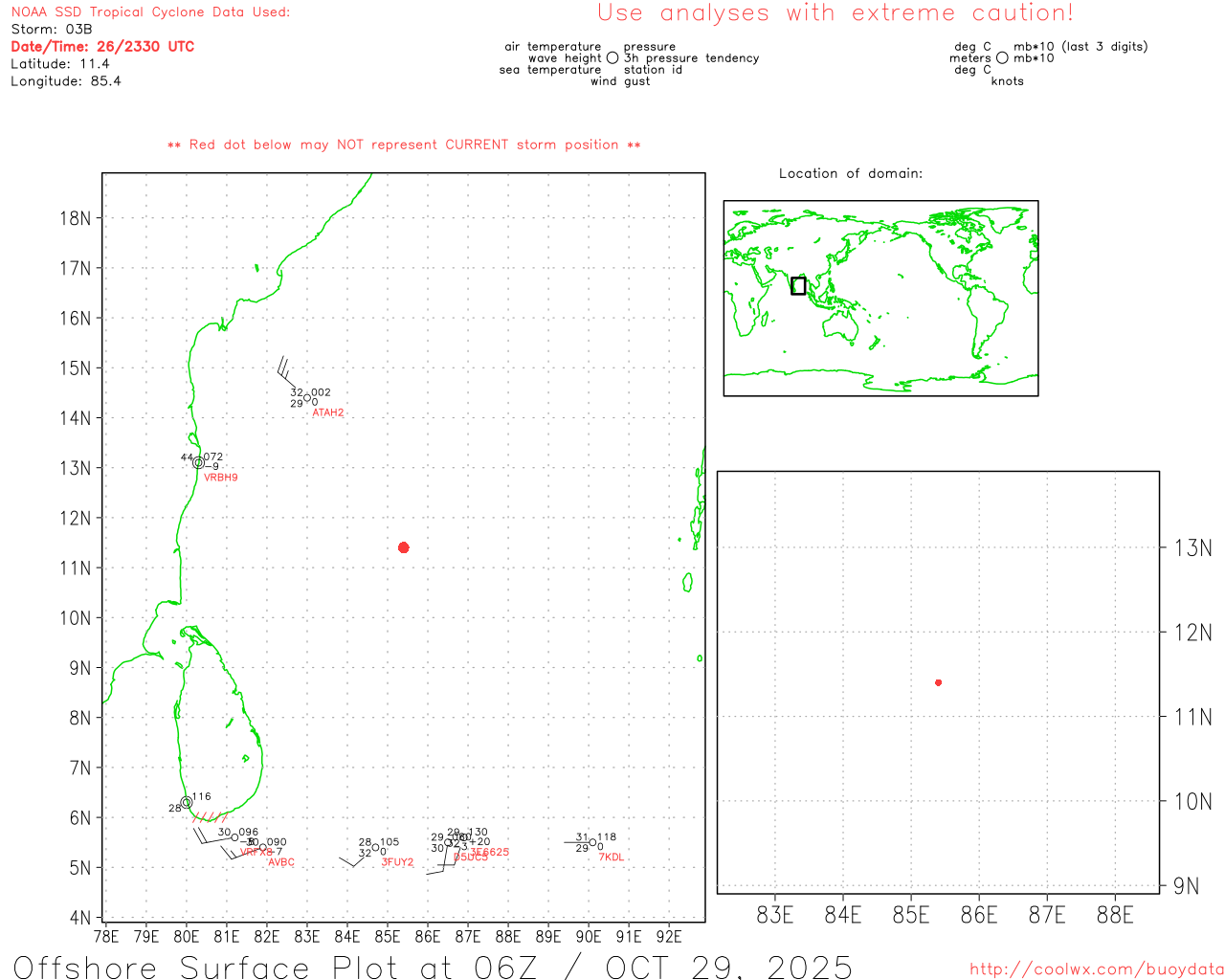Image resolution: width=1225 pixels, height=980 pixels.
Task: Click station circle above 7KDL label
Action: coord(592,842)
